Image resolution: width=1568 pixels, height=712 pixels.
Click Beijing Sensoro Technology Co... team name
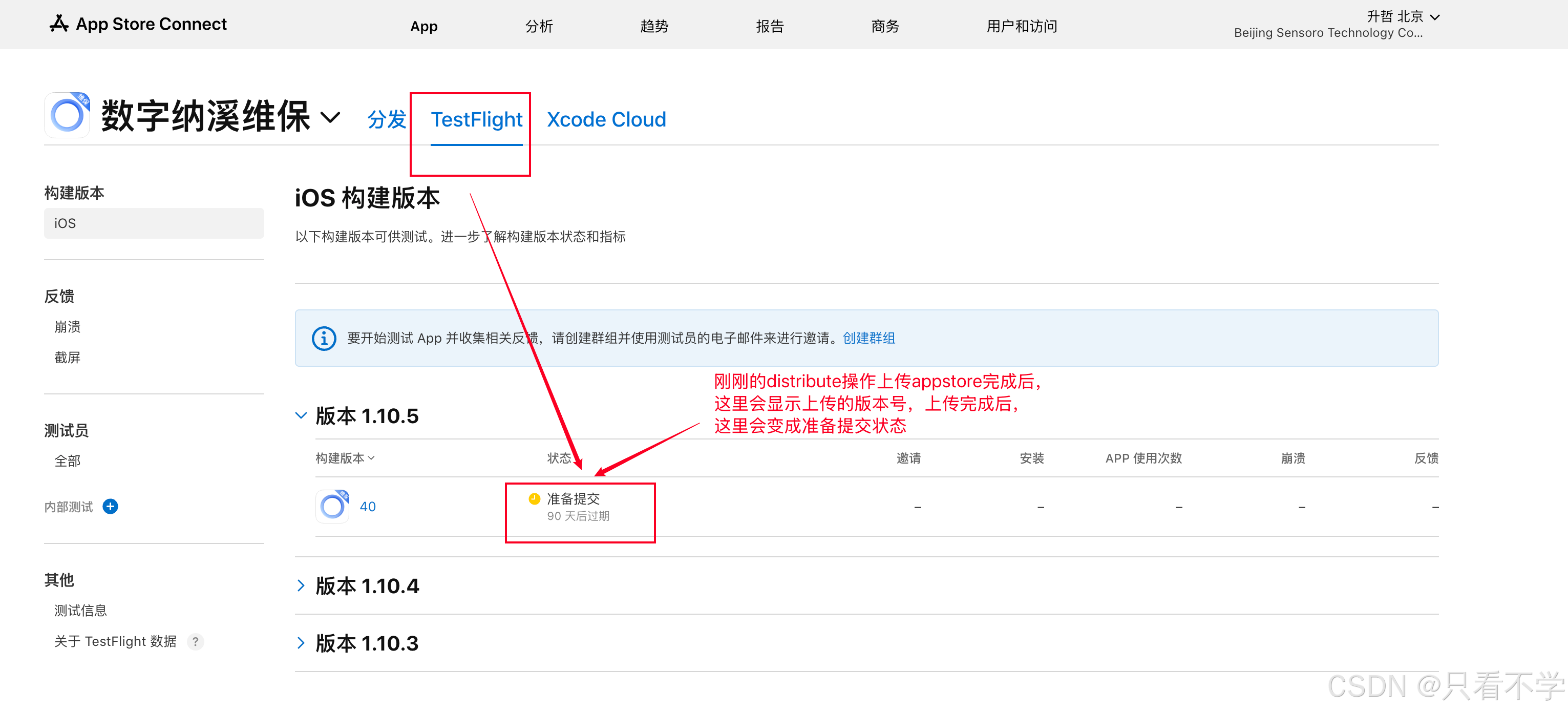(x=1328, y=33)
